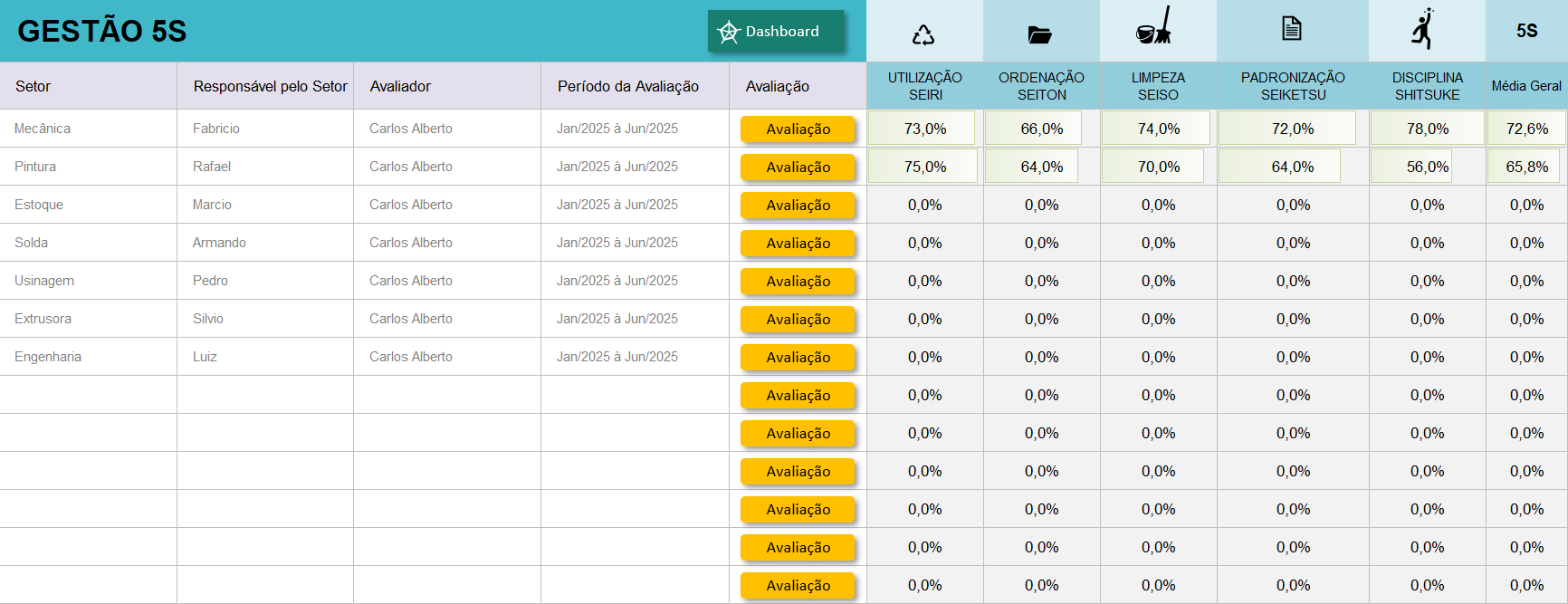Click the ship wheel icon on Dashboard button
Image resolution: width=1568 pixels, height=604 pixels.
729,33
